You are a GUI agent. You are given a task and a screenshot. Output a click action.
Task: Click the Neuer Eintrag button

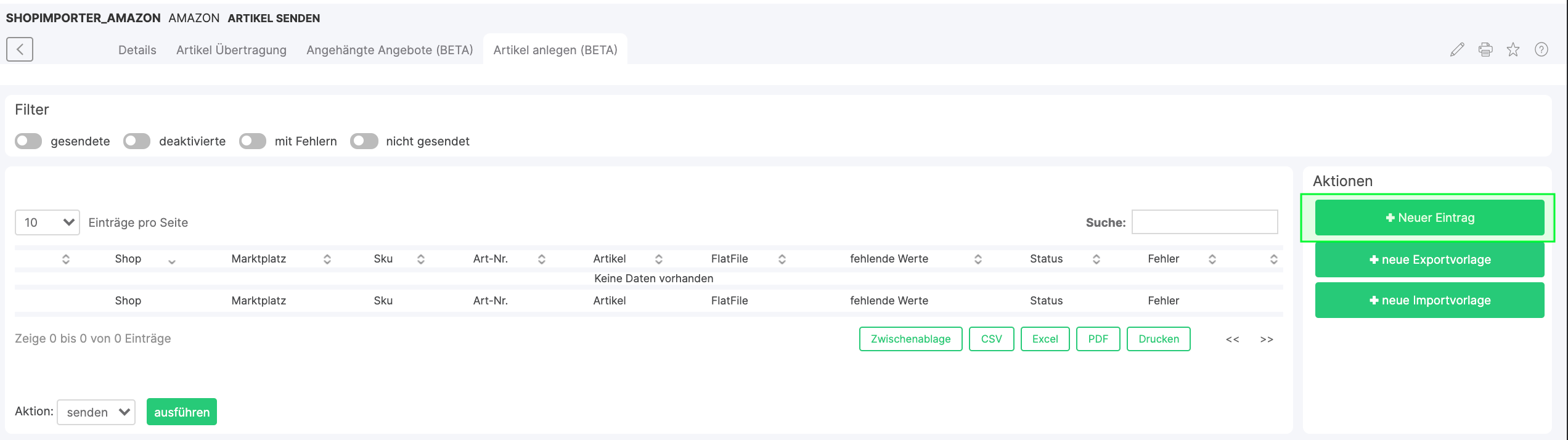point(1429,218)
